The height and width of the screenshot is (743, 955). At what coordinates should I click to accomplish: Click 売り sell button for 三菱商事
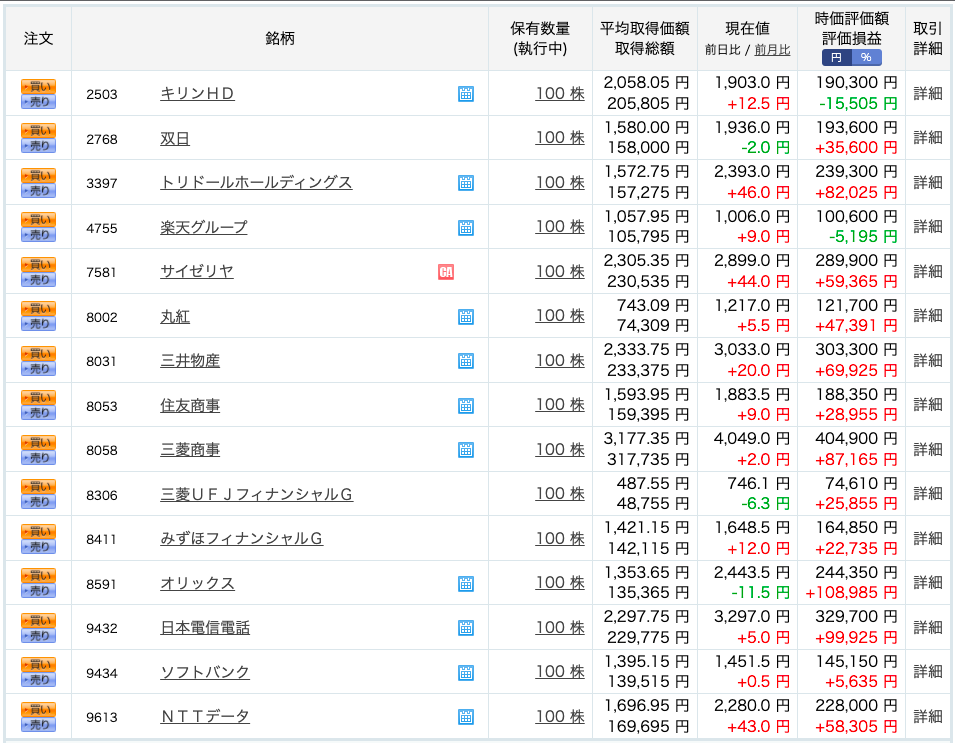pyautogui.click(x=38, y=457)
